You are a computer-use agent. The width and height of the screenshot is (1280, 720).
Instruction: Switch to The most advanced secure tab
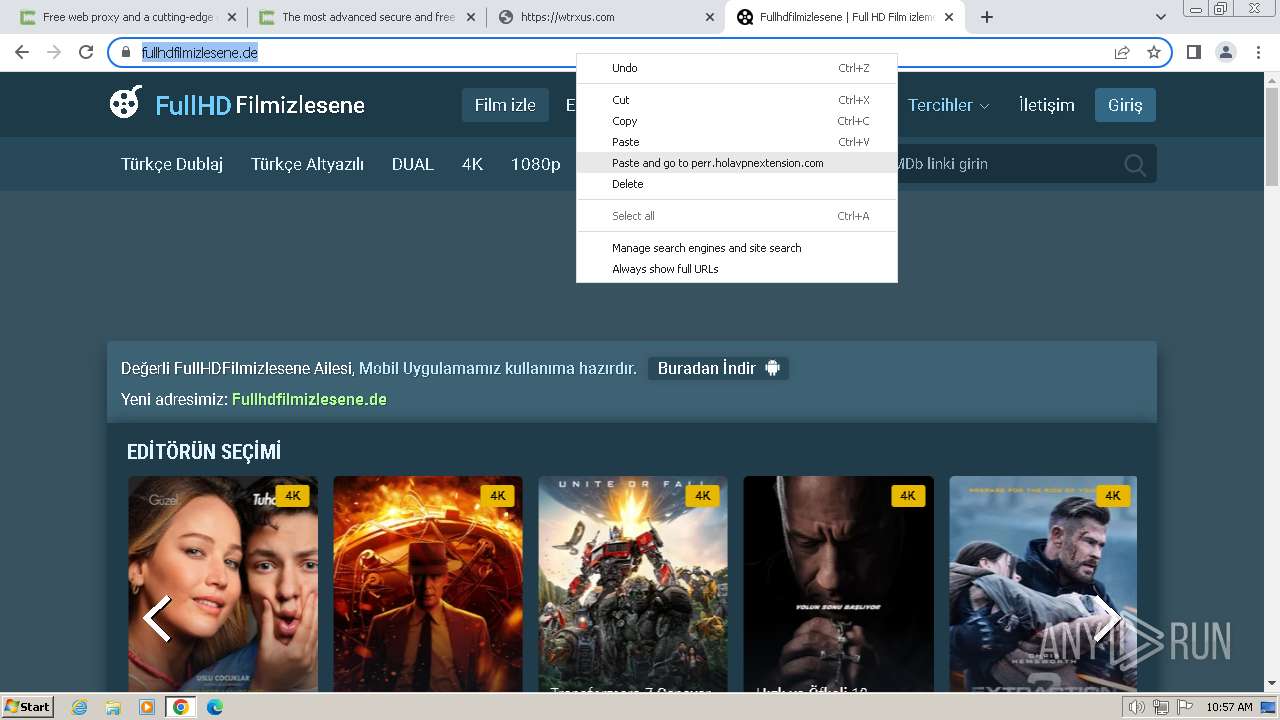coord(367,17)
